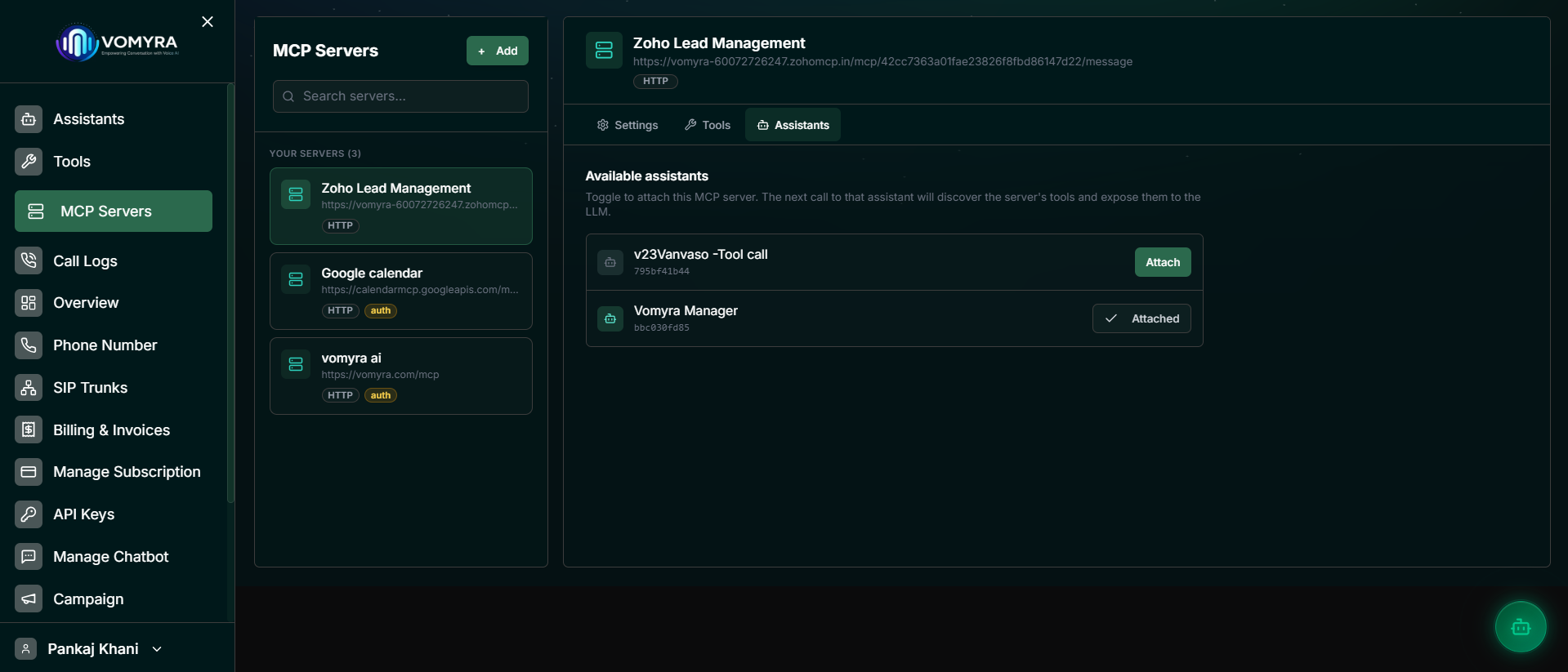The width and height of the screenshot is (1568, 672).
Task: Detach Vomyra Manager via Attached toggle
Action: (1141, 318)
